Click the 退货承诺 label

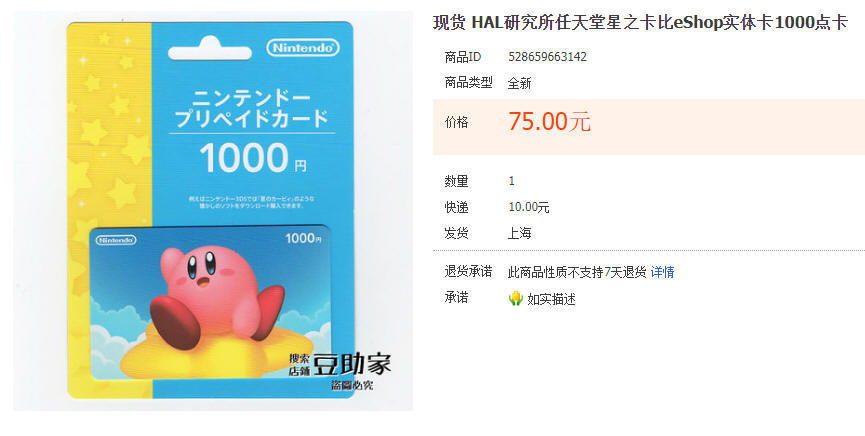tap(468, 272)
